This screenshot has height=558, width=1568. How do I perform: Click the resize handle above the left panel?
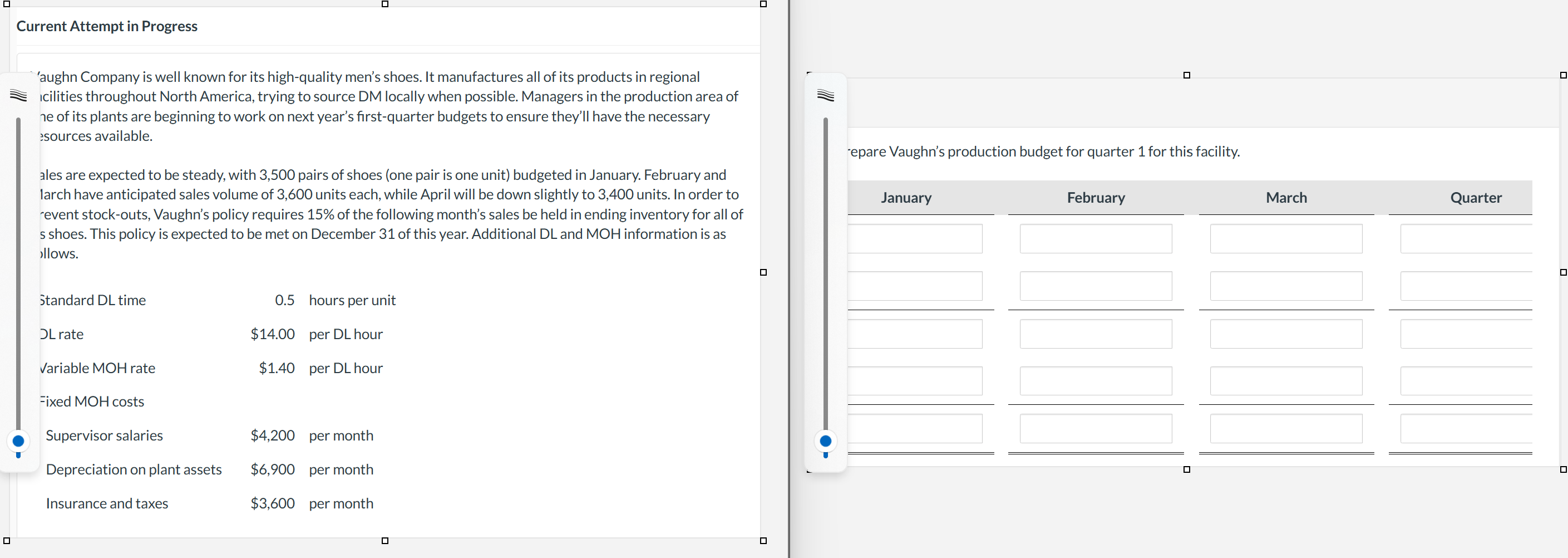385,4
